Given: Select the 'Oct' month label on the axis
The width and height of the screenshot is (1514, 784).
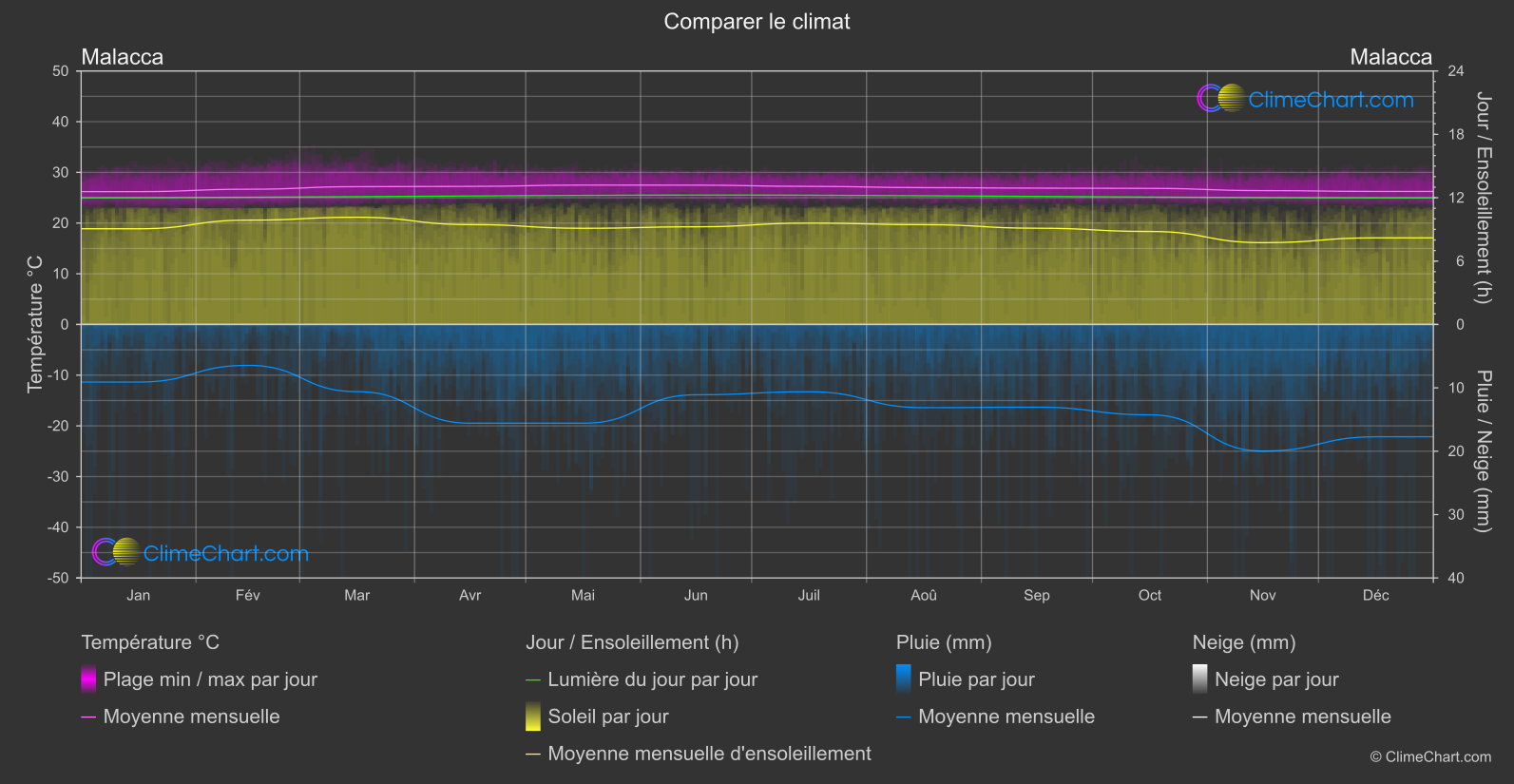Looking at the screenshot, I should pyautogui.click(x=1149, y=595).
